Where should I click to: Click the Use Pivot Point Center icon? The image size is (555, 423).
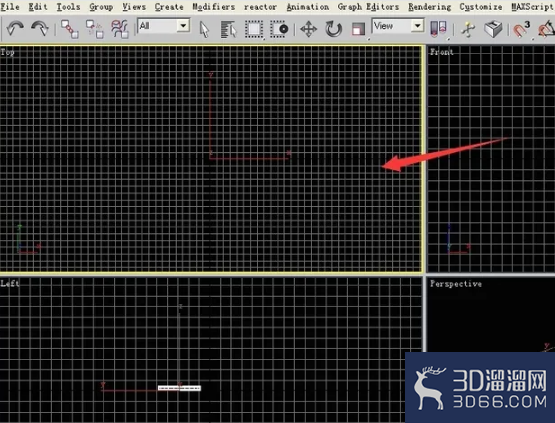(x=438, y=29)
